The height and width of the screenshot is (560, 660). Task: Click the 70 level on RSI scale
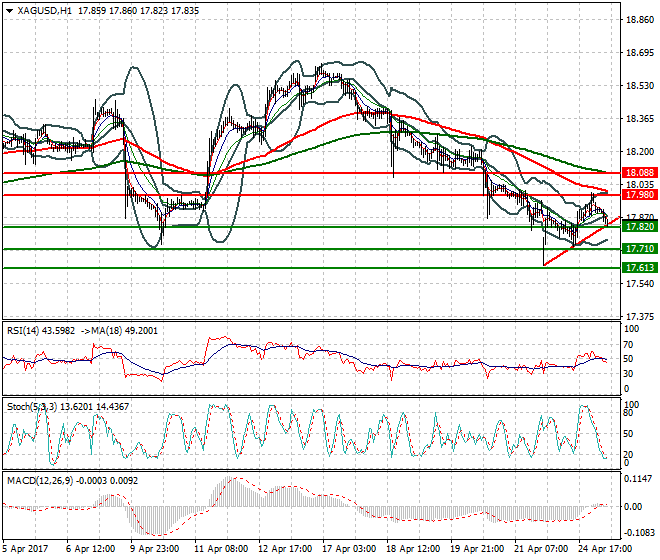(x=630, y=343)
